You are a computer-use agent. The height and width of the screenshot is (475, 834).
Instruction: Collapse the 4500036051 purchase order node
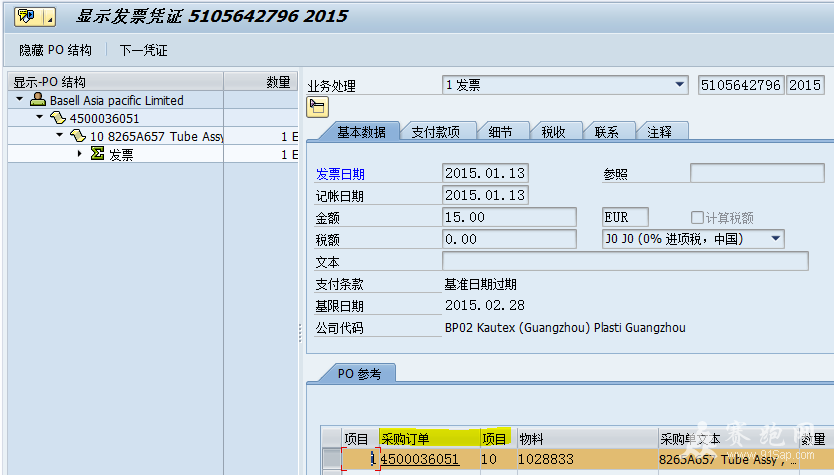[39, 117]
